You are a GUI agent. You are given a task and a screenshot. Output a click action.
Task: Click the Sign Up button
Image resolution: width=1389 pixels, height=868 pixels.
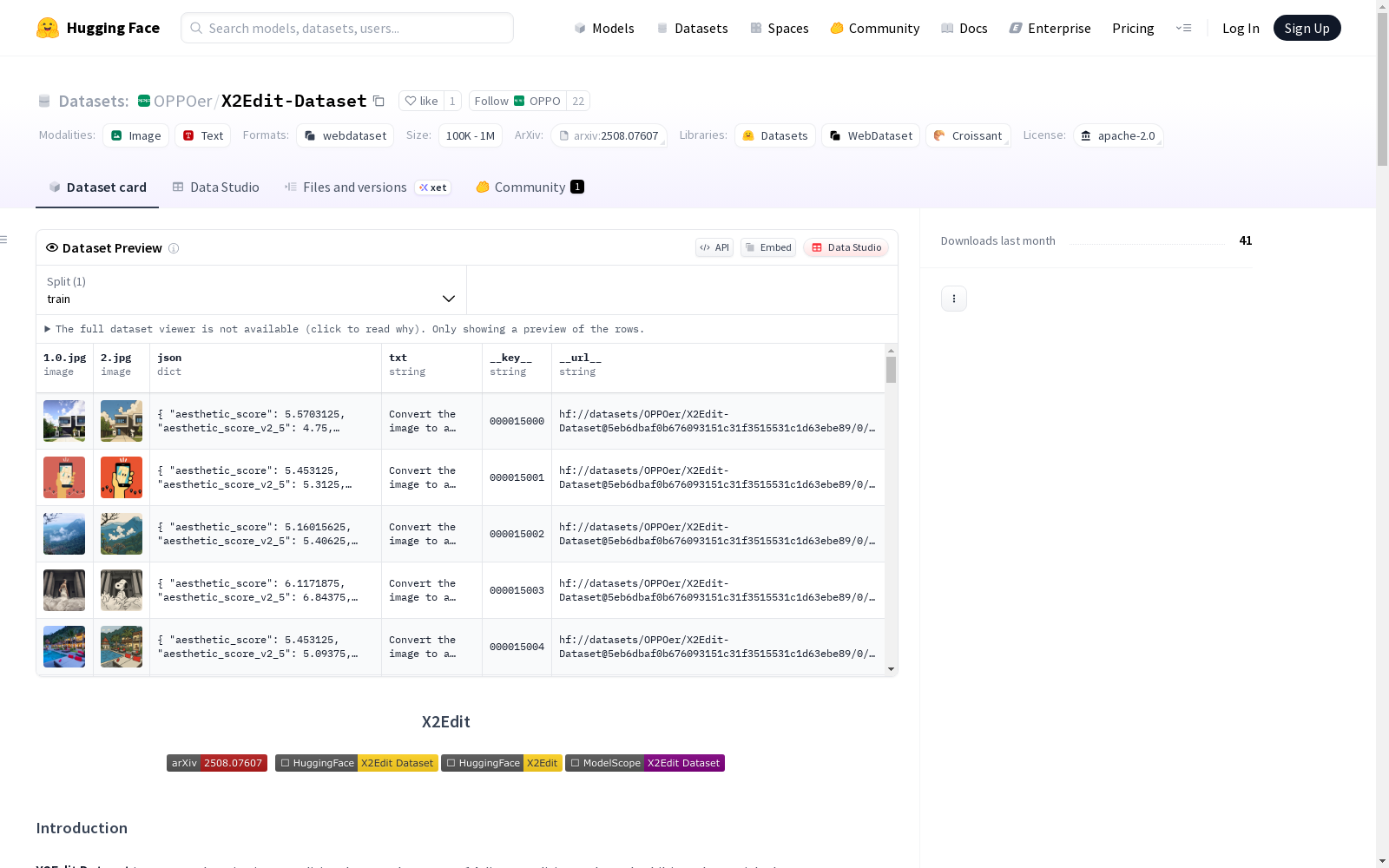click(x=1307, y=28)
